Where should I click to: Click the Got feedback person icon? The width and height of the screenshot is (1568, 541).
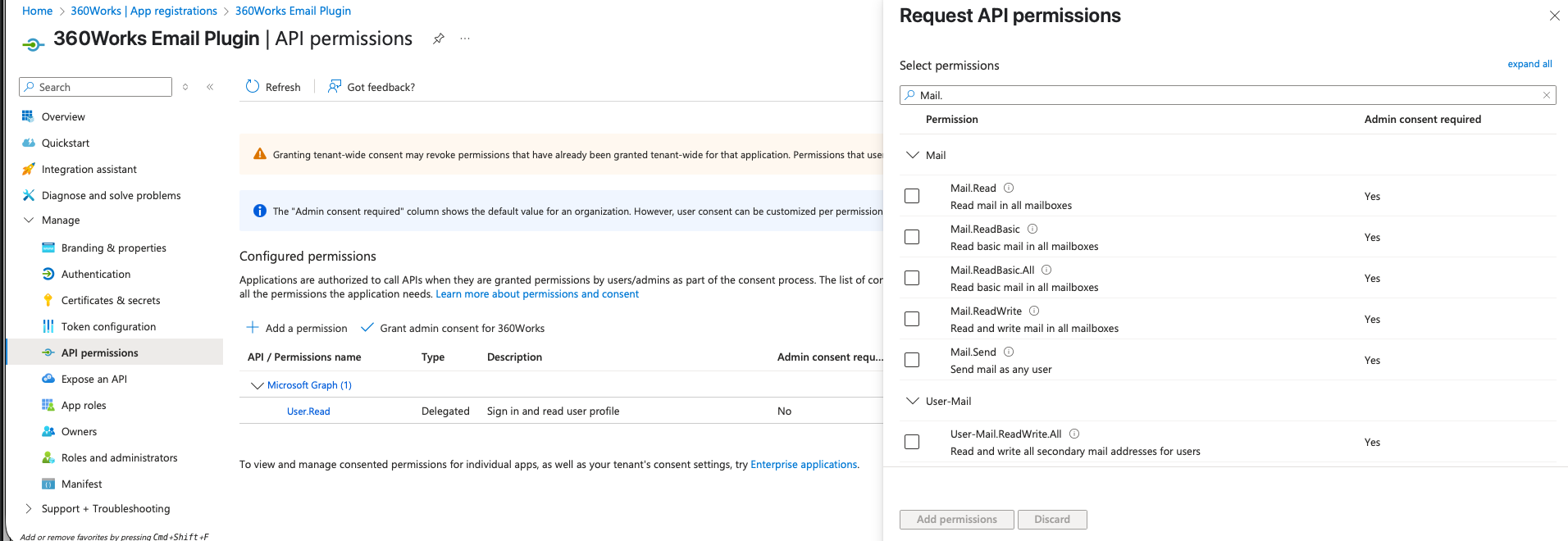[335, 86]
